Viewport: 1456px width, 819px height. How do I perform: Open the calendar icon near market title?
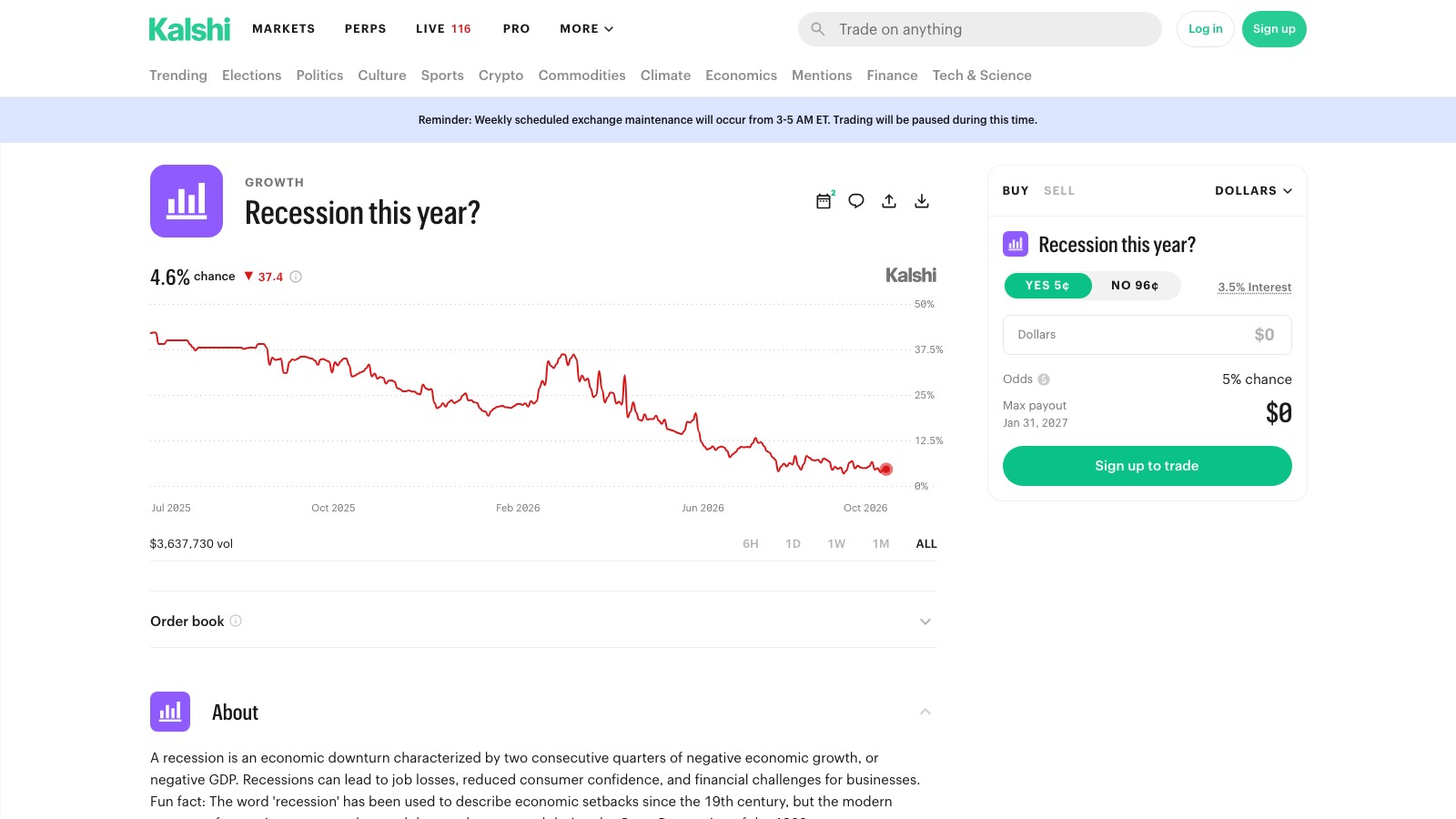pos(824,201)
